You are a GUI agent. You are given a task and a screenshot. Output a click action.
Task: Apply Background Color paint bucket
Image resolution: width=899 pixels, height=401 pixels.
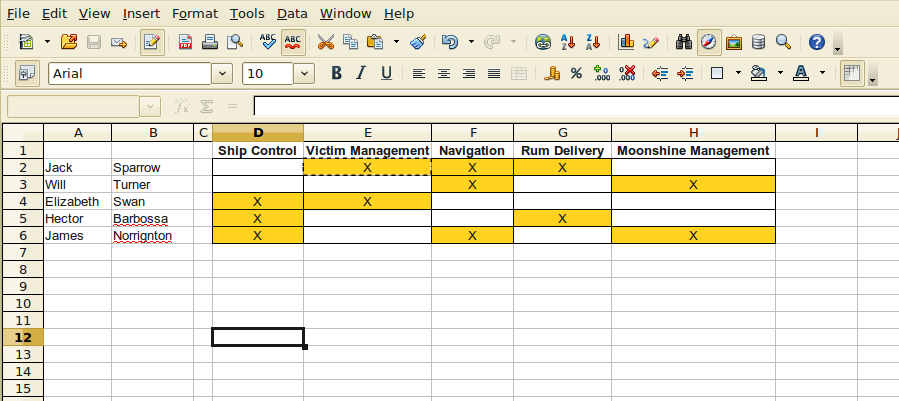pos(759,73)
